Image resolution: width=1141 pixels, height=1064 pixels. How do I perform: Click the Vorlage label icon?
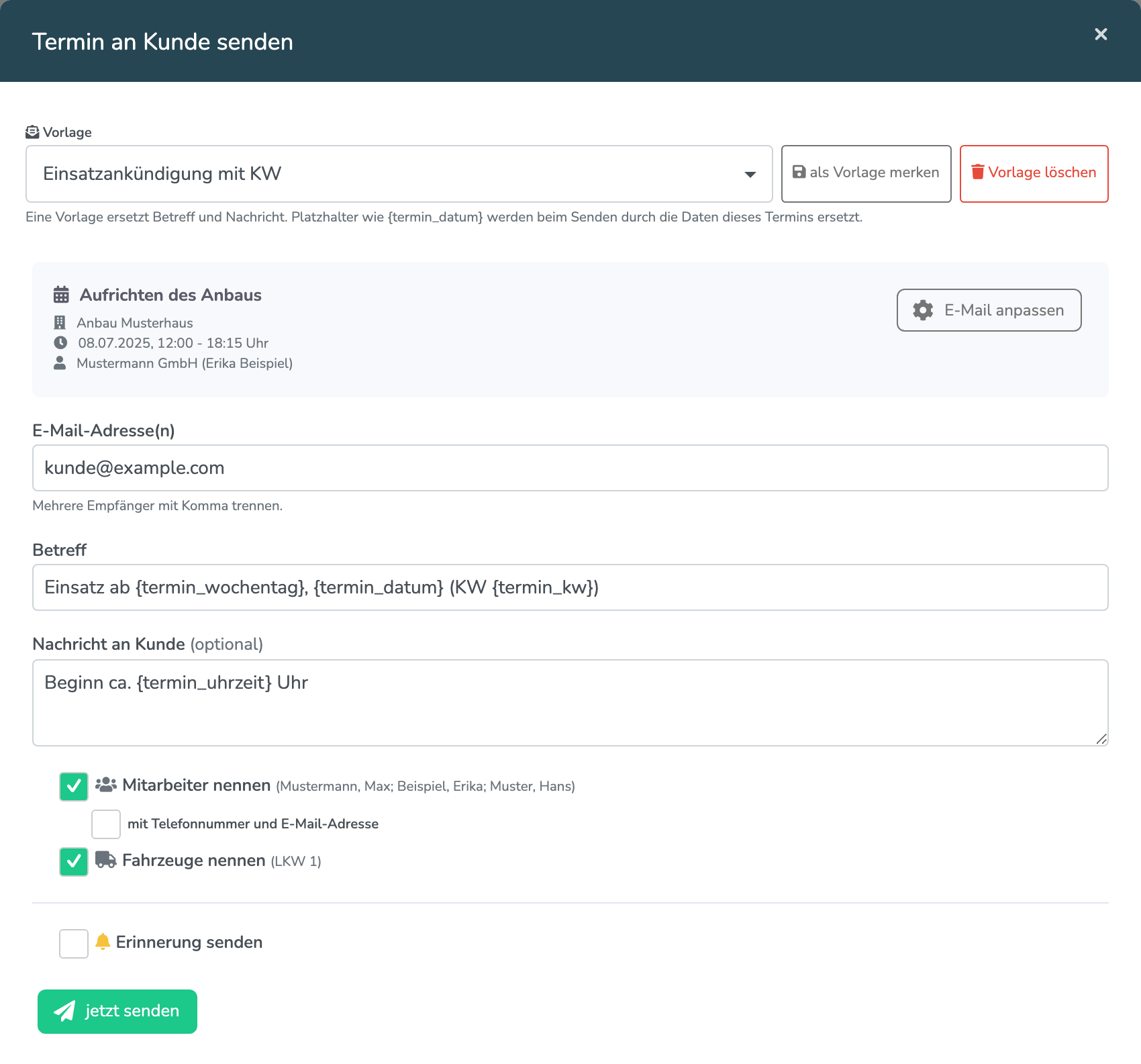coord(32,132)
